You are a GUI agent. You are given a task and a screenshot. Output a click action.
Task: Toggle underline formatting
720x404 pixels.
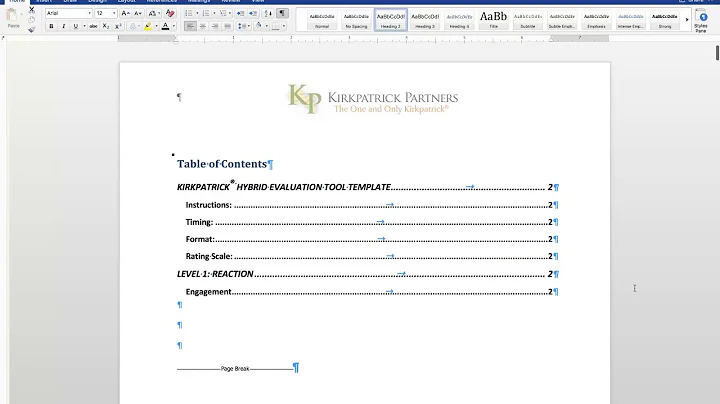76,26
